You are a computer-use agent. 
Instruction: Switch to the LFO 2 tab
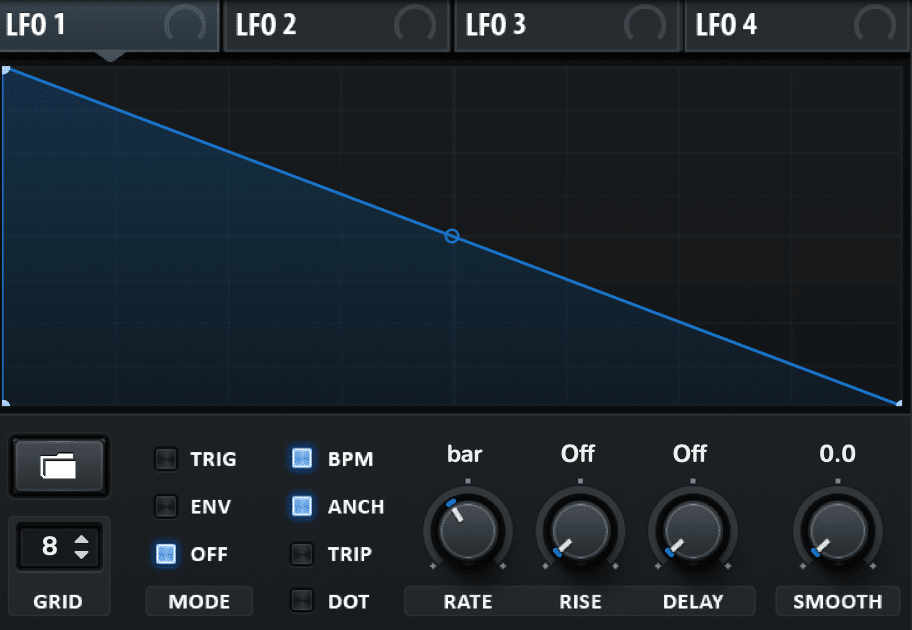(337, 26)
